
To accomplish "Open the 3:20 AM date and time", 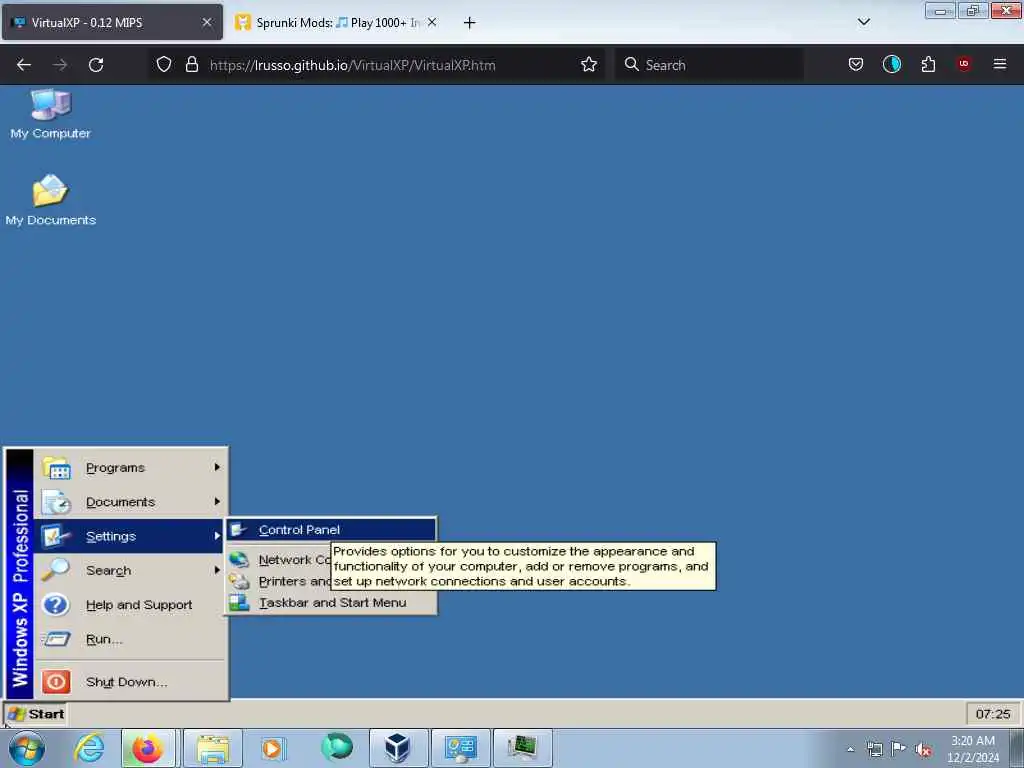I will [x=973, y=749].
